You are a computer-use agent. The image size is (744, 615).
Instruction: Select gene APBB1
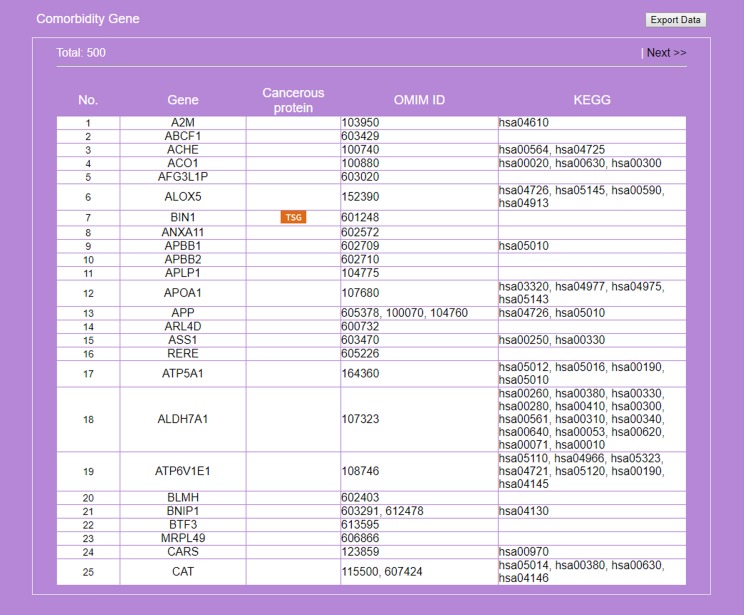coord(183,246)
